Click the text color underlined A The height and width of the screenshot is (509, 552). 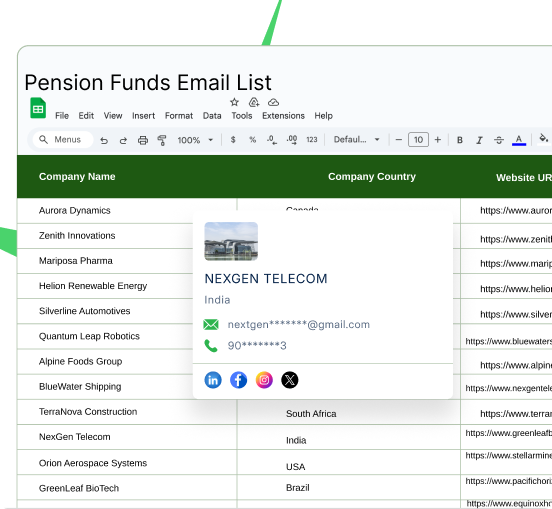[x=519, y=140]
